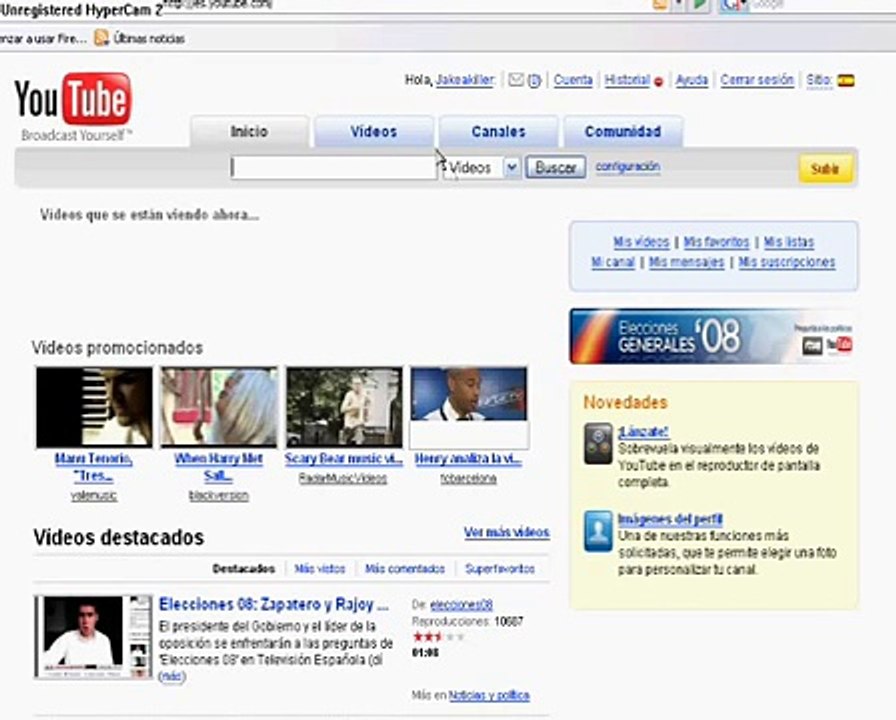The image size is (896, 720).
Task: Click inside the YouTube search input field
Action: pyautogui.click(x=334, y=167)
